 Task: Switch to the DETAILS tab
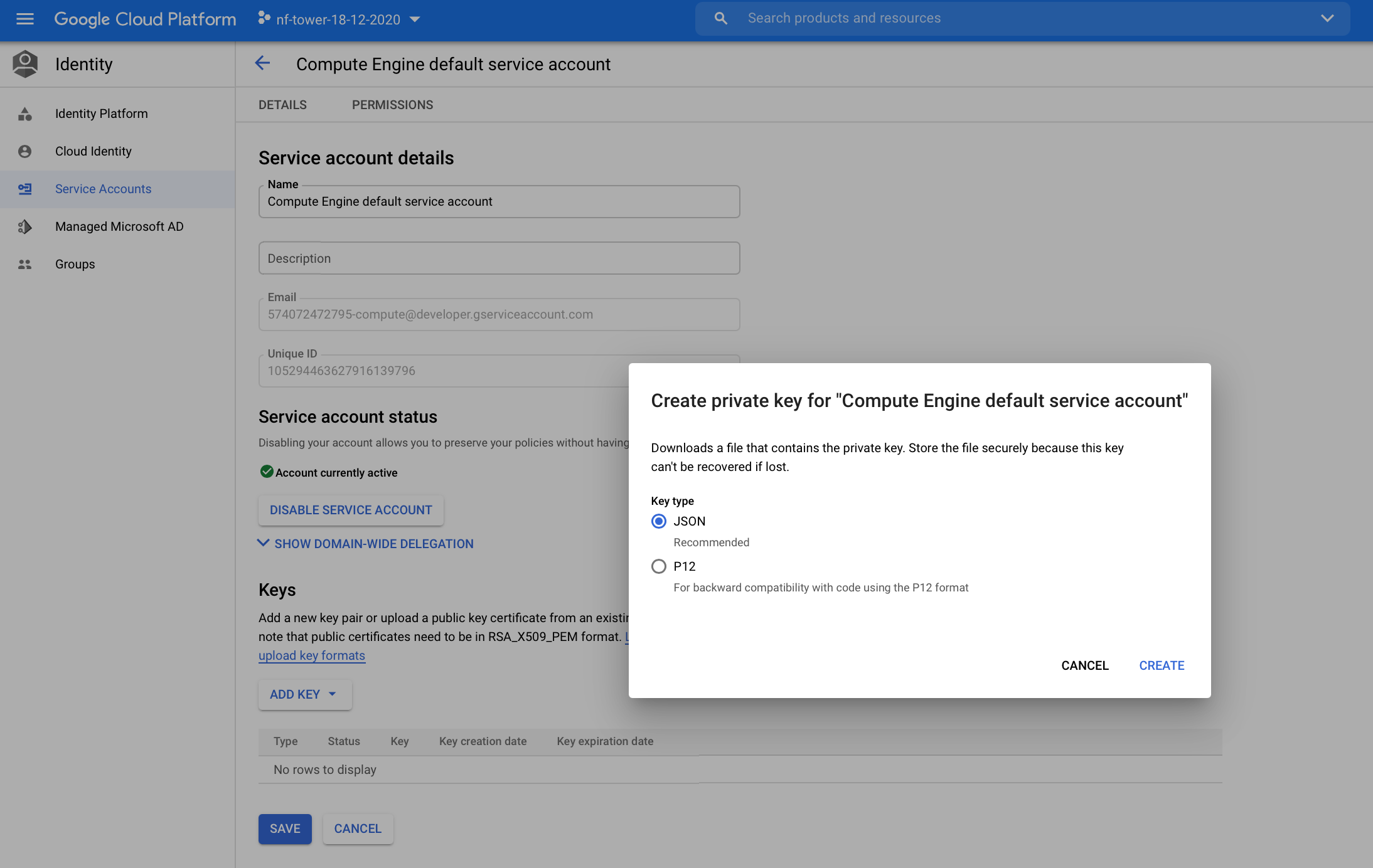[x=282, y=105]
